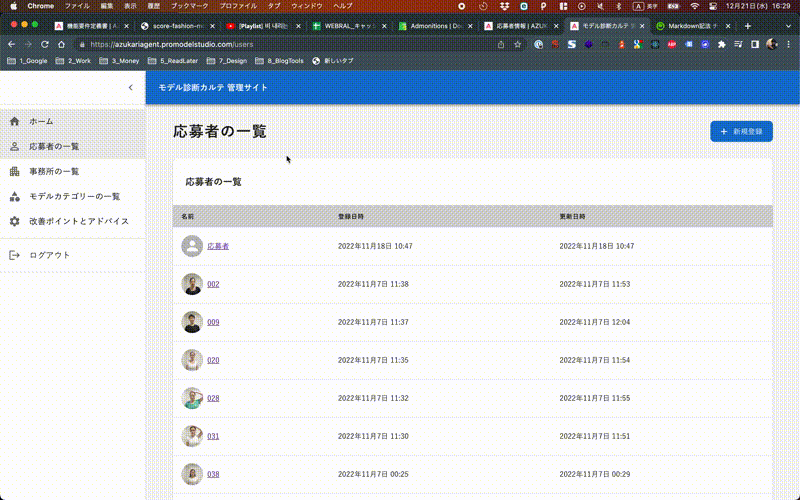The height and width of the screenshot is (500, 800).
Task: Open the 新しいタブ bookmark
Action: tap(333, 61)
